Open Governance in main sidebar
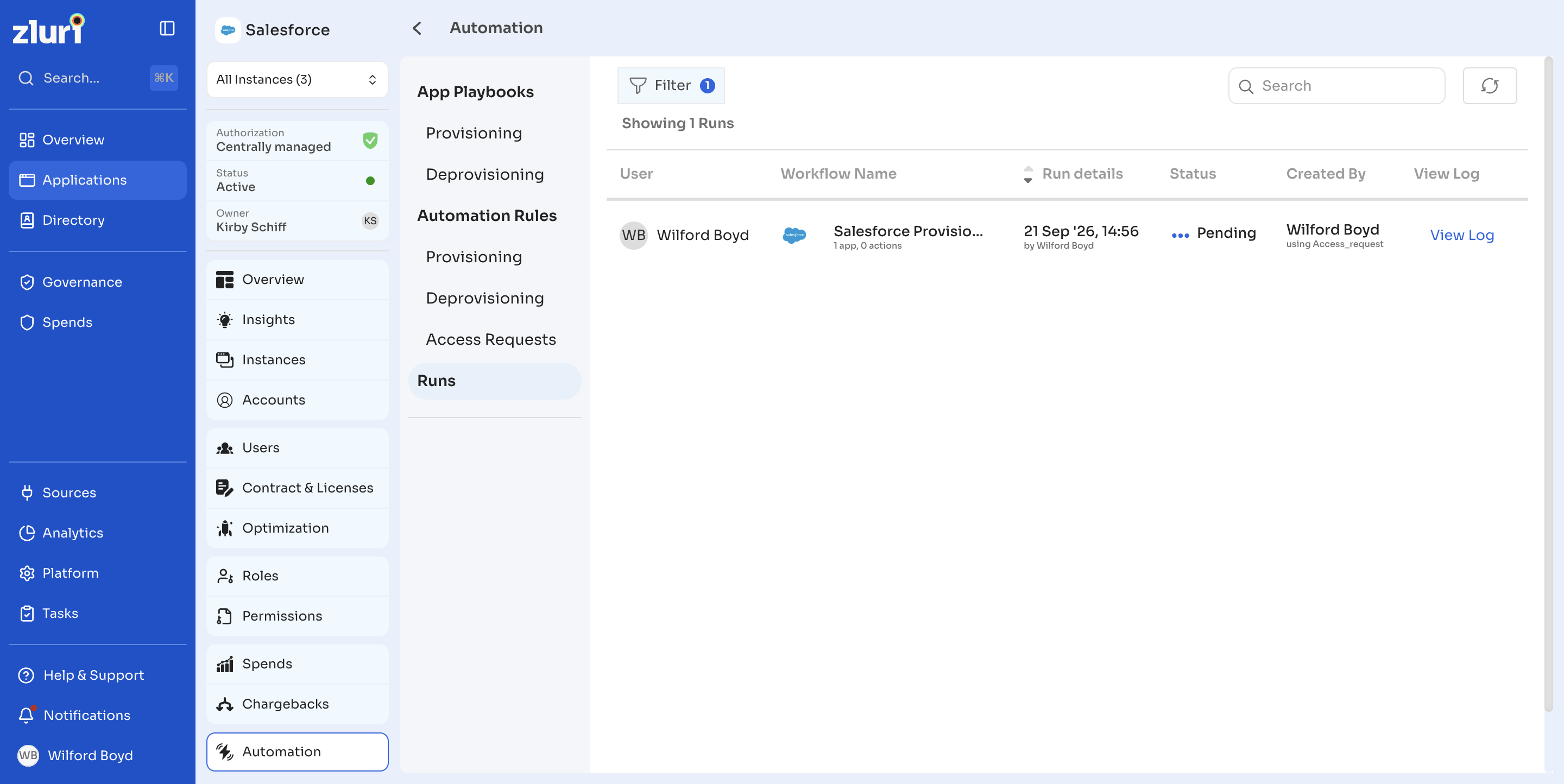 coord(97,282)
